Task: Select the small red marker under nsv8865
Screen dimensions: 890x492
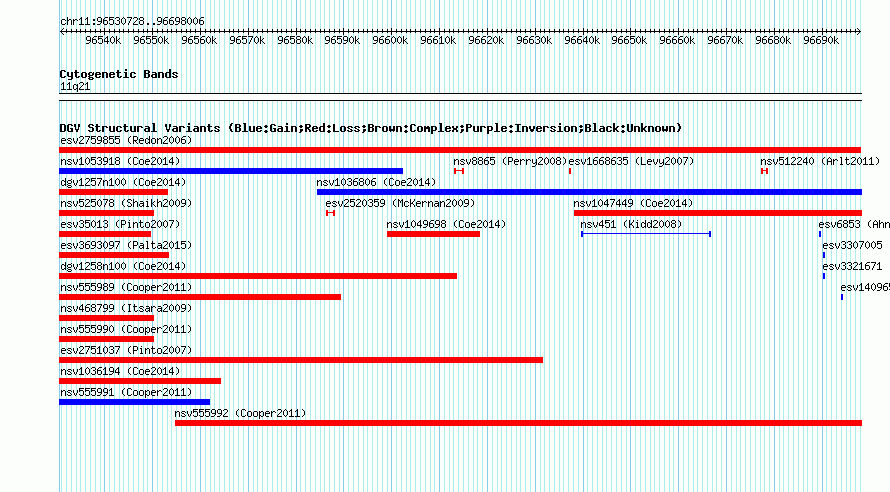Action: 459,171
